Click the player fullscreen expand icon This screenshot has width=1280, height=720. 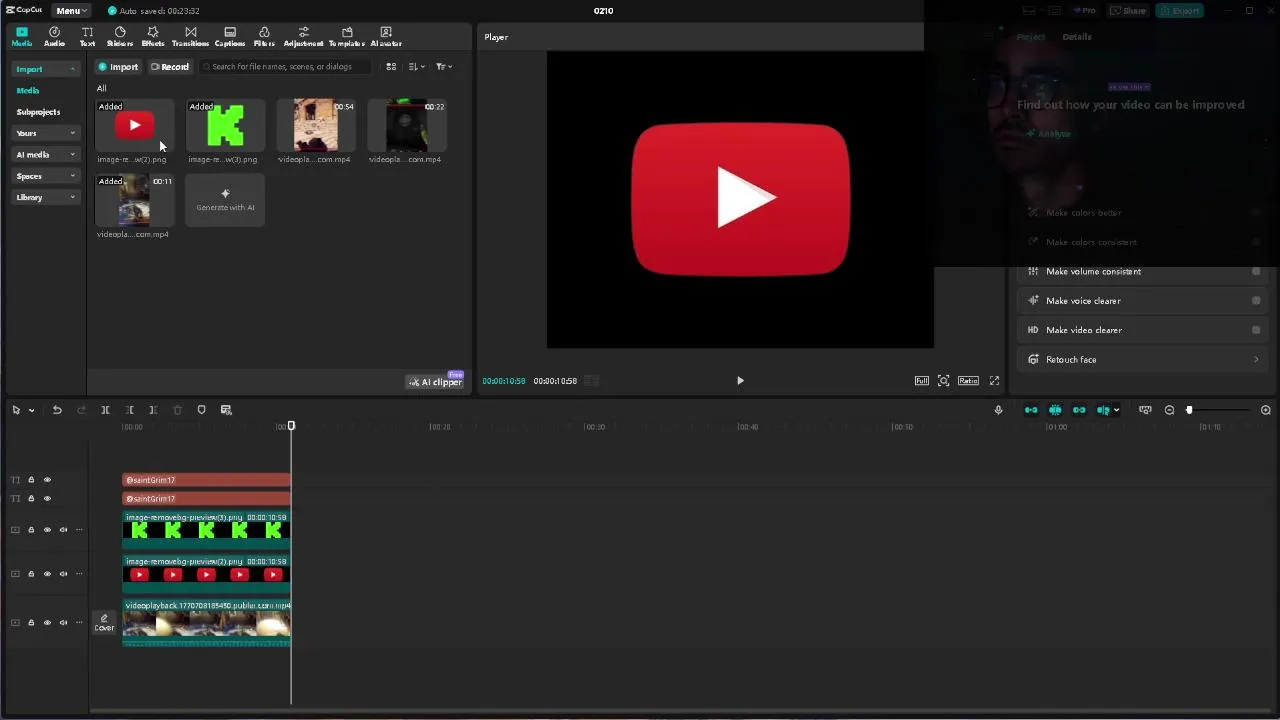(994, 381)
